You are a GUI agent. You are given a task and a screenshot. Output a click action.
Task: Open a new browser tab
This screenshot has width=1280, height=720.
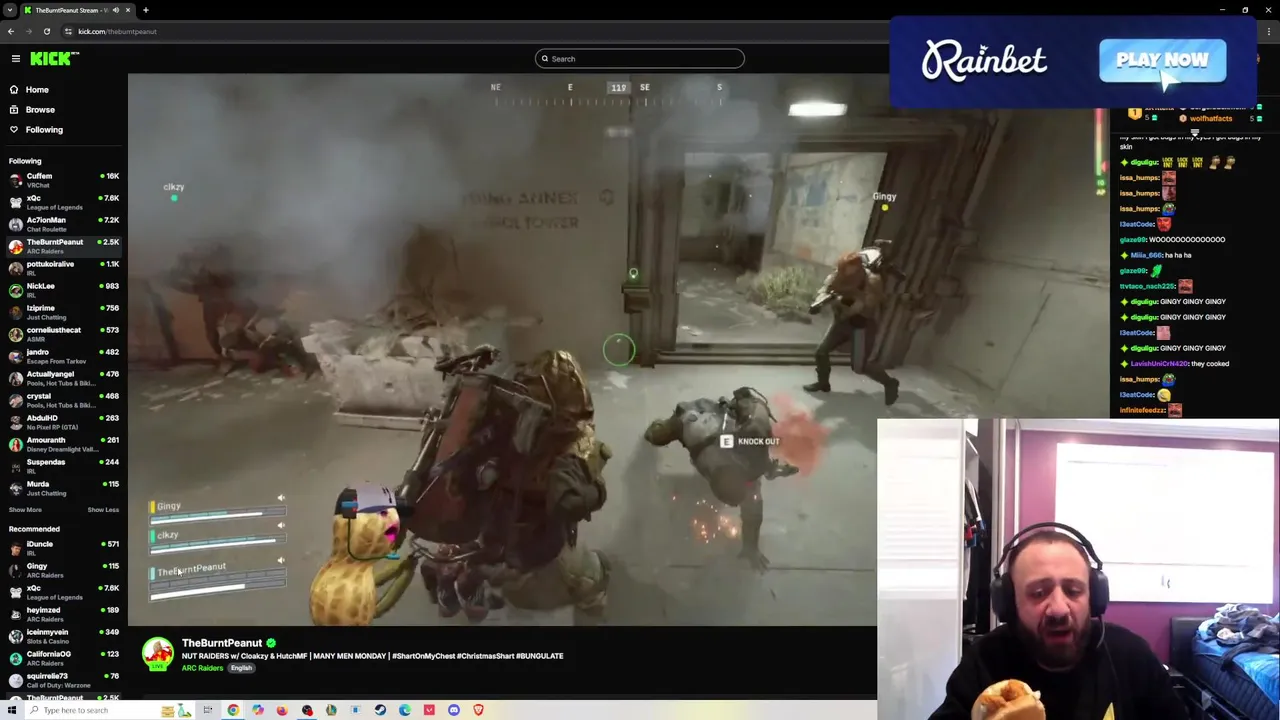[145, 10]
